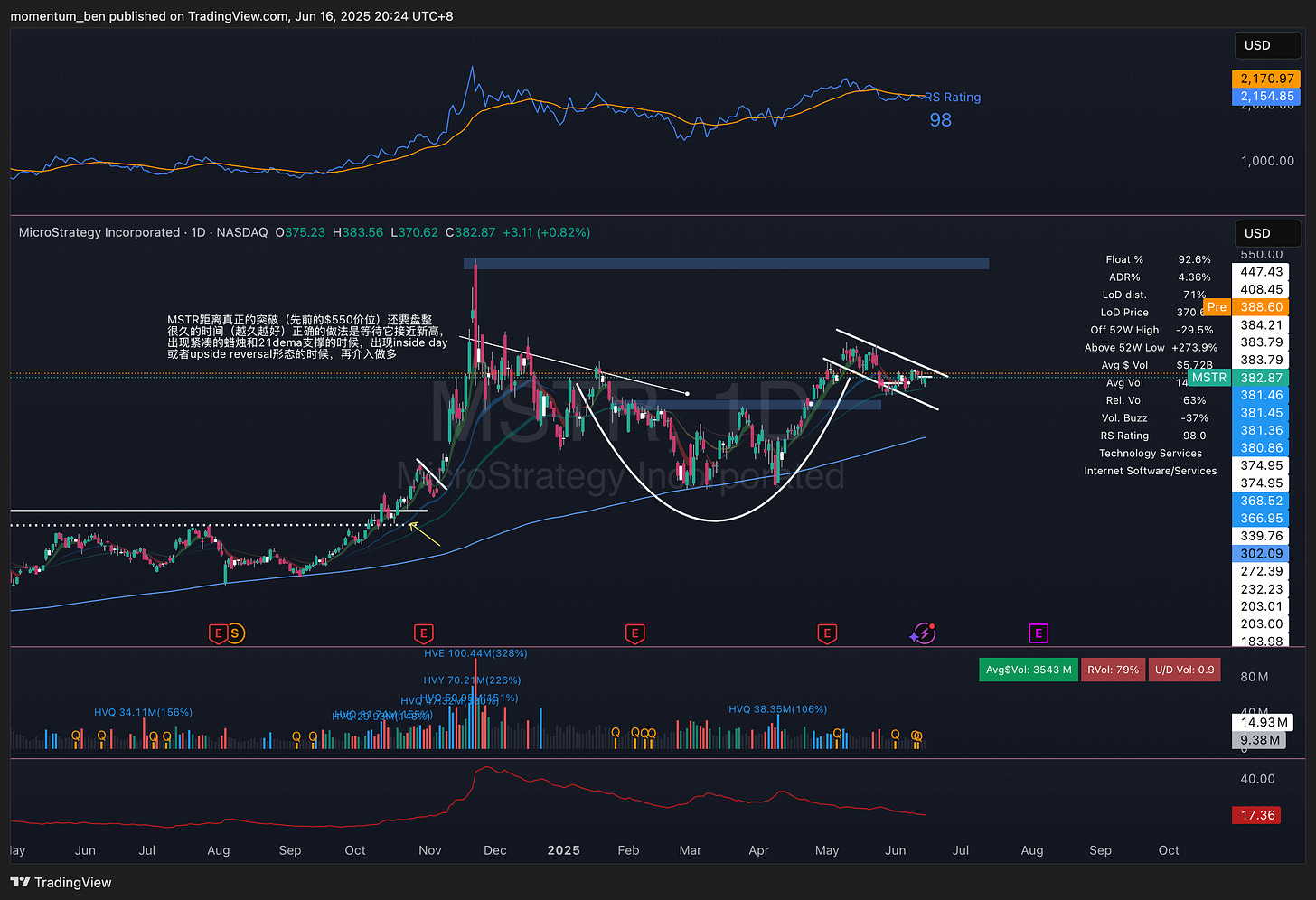Click the 384.21 price scale label

1261,324
